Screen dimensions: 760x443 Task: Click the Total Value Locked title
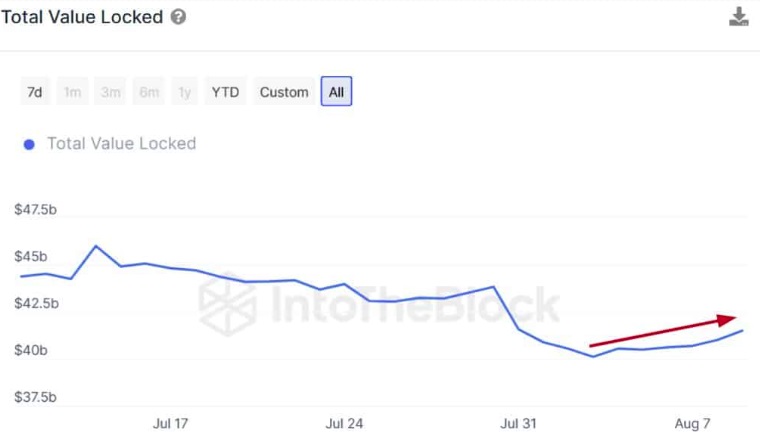coord(82,17)
